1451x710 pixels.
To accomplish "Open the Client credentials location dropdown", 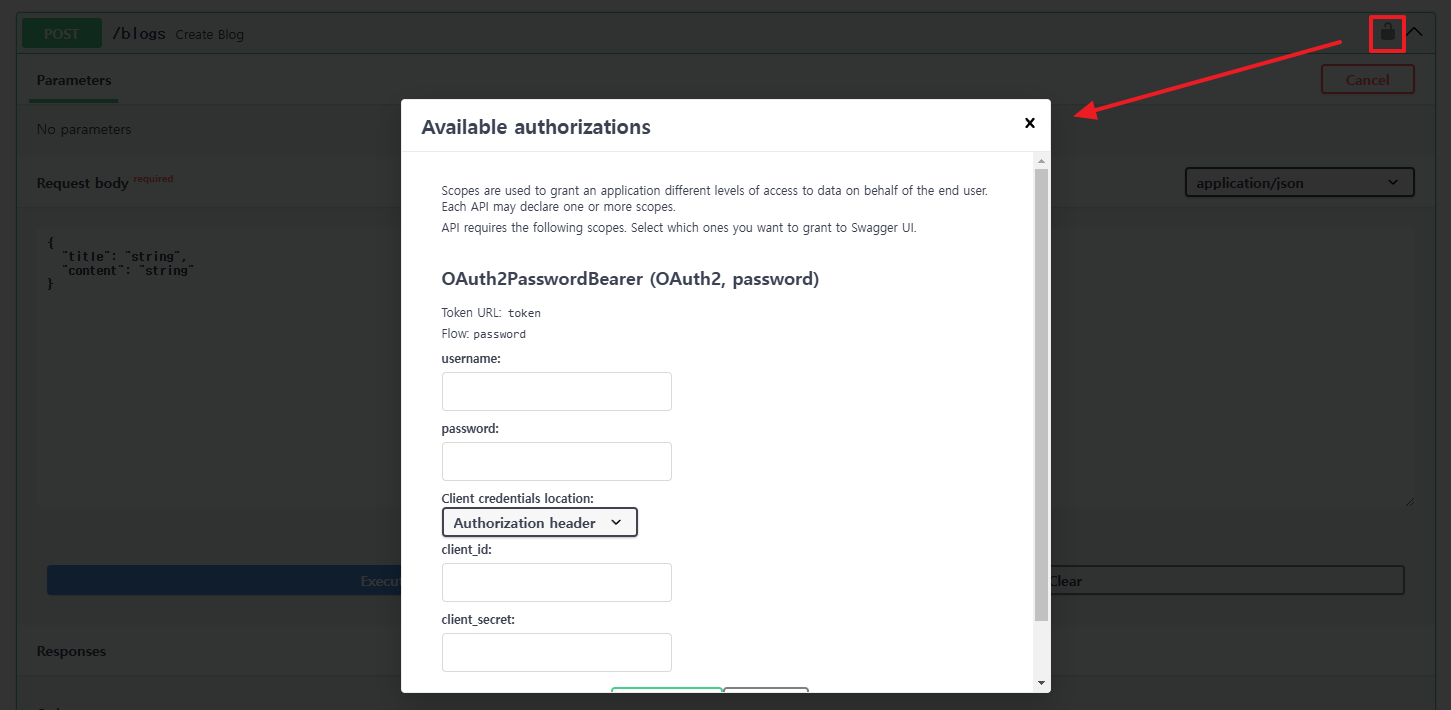I will (539, 522).
